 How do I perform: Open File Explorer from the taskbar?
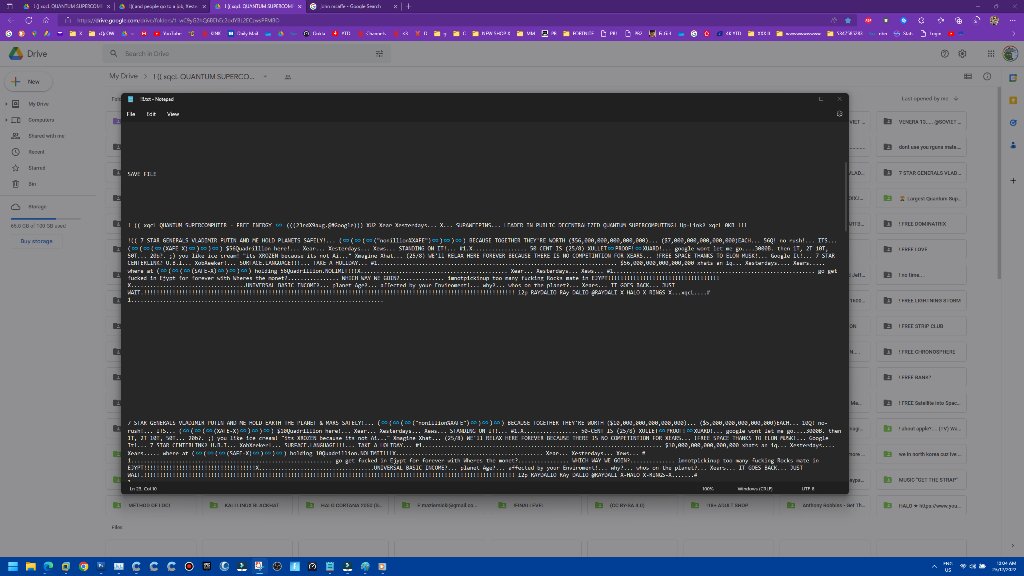click(x=30, y=566)
